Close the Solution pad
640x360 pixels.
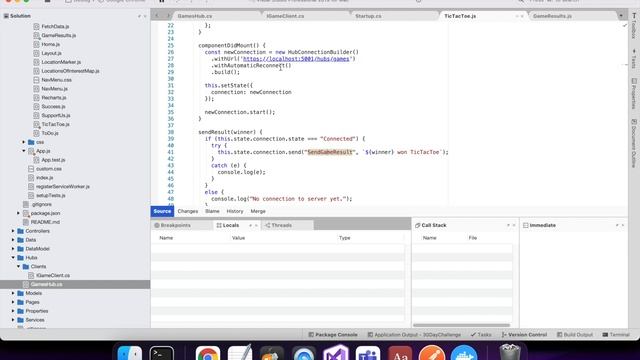(x=145, y=16)
